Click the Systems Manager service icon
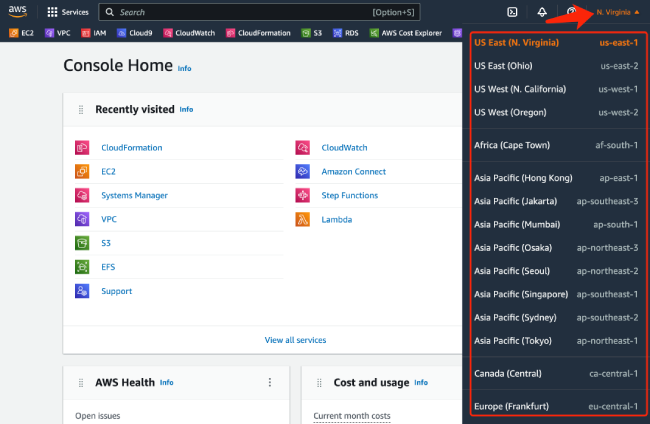This screenshot has width=650, height=424. [82, 196]
